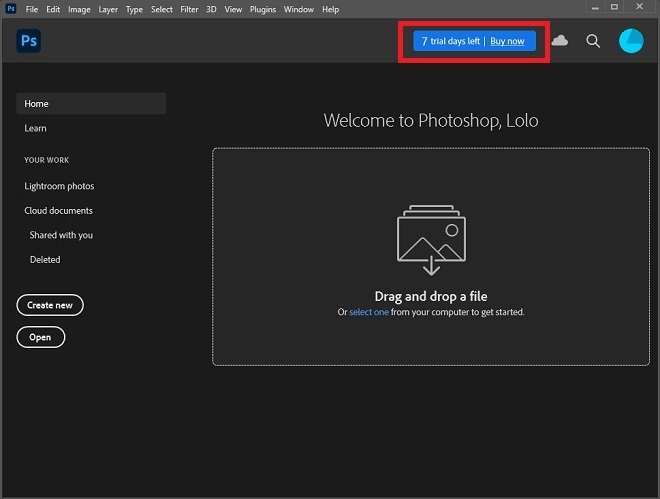660x499 pixels.
Task: Click the Photoshop Ps home logo
Action: coord(29,41)
